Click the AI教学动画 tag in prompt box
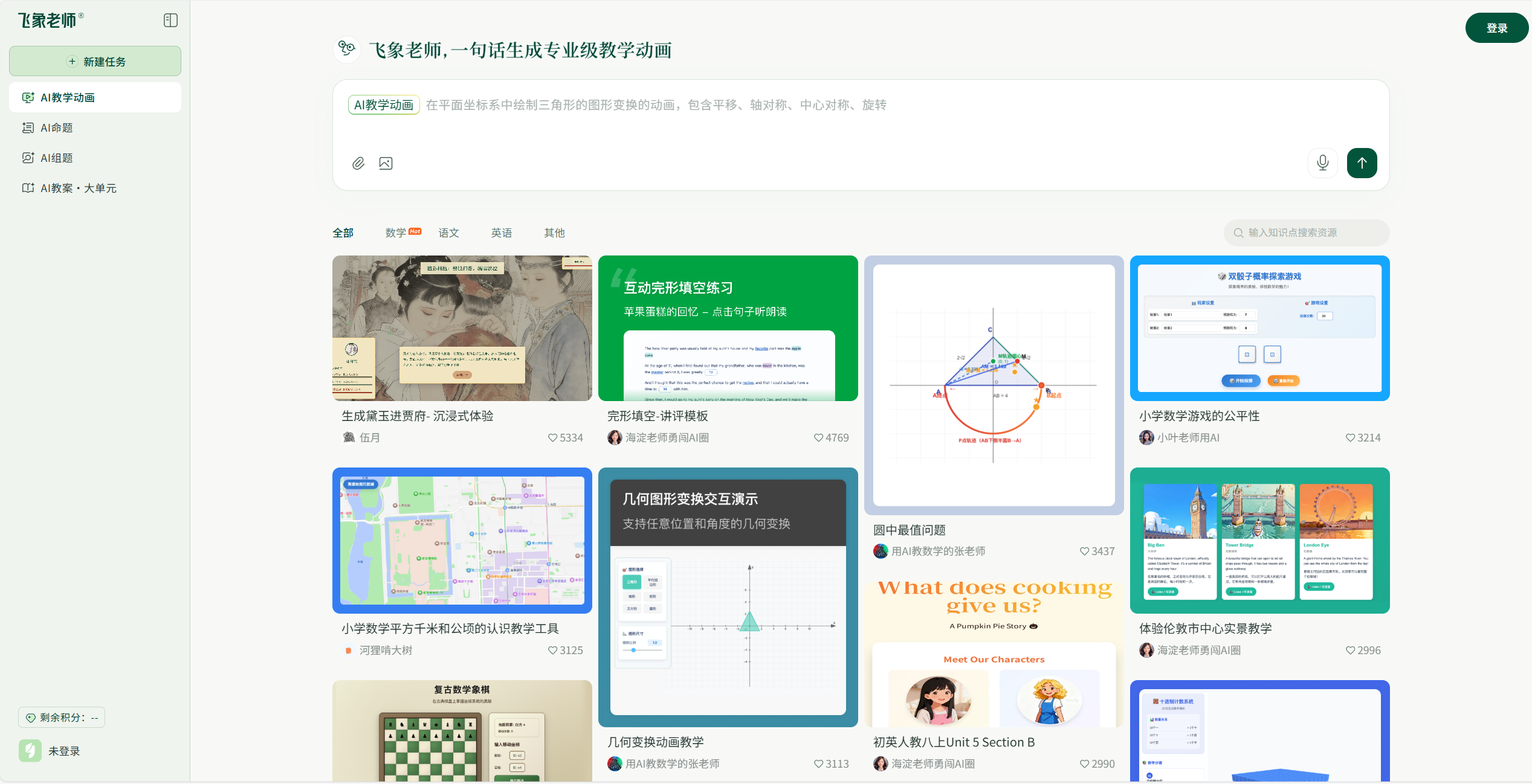This screenshot has height=784, width=1532. point(384,105)
